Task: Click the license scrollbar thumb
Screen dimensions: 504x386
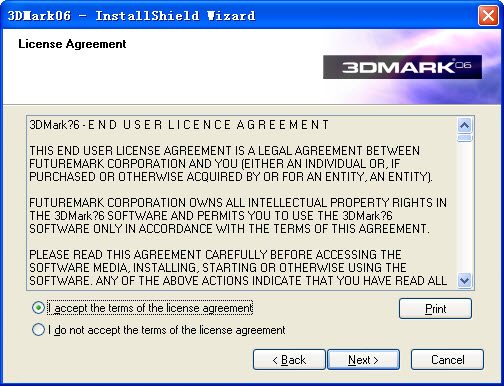Action: pyautogui.click(x=465, y=138)
